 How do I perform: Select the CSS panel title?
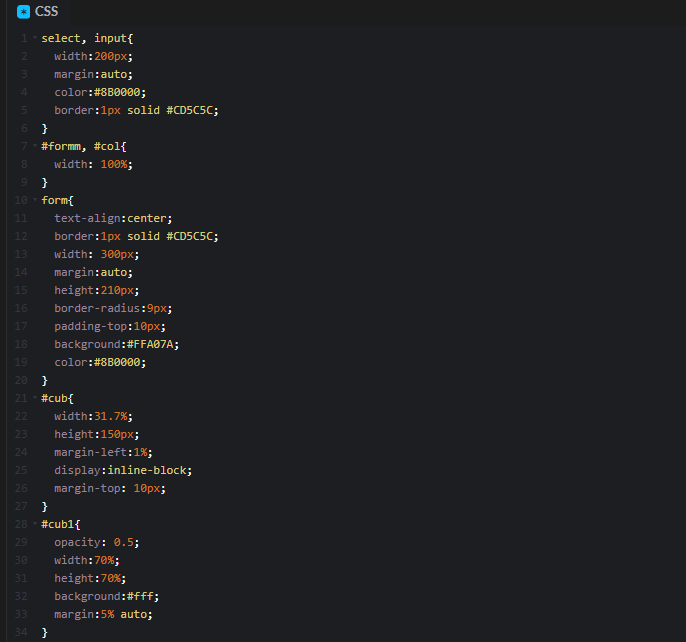pyautogui.click(x=46, y=11)
